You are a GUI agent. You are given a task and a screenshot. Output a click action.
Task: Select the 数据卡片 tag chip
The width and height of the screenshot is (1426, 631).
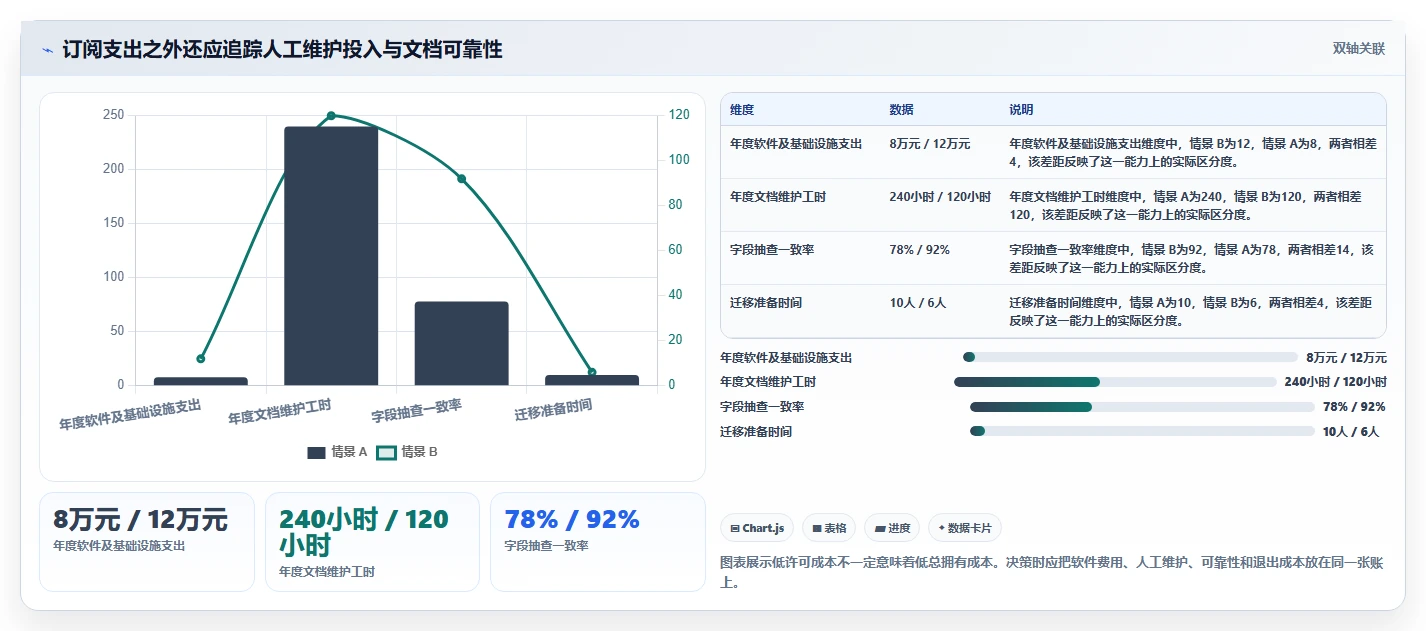(x=965, y=528)
